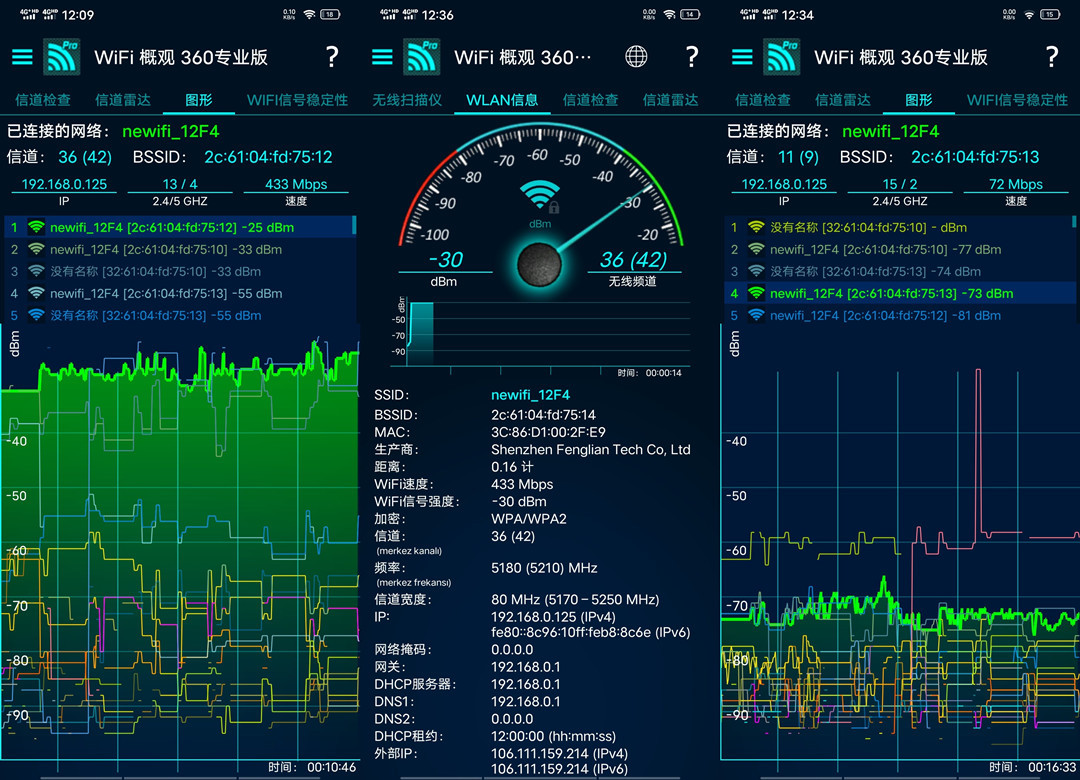This screenshot has height=780, width=1080.
Task: Tap WiFi icon of row 5 left list
Action: pyautogui.click(x=36, y=315)
